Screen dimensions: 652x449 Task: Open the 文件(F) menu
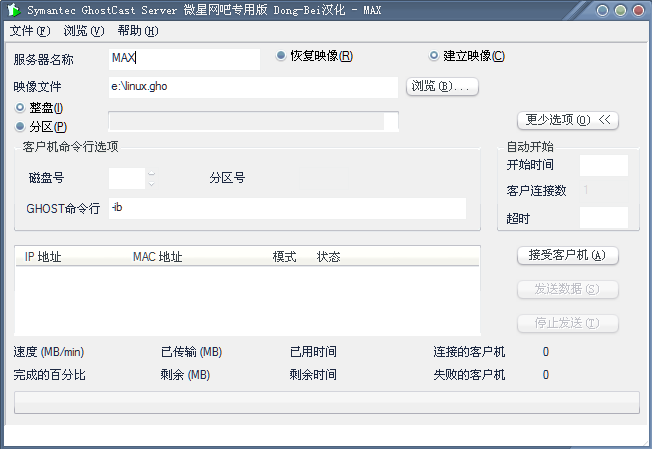click(x=30, y=31)
